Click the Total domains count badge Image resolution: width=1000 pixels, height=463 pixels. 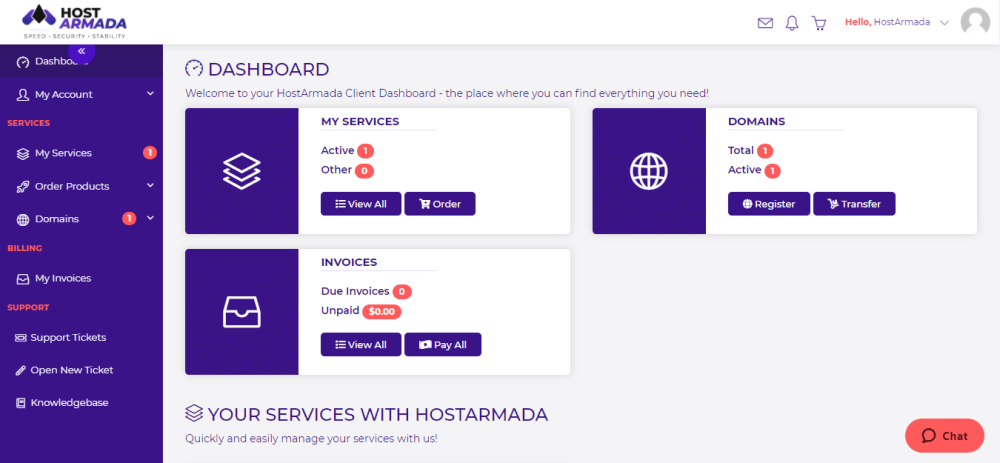tap(765, 151)
